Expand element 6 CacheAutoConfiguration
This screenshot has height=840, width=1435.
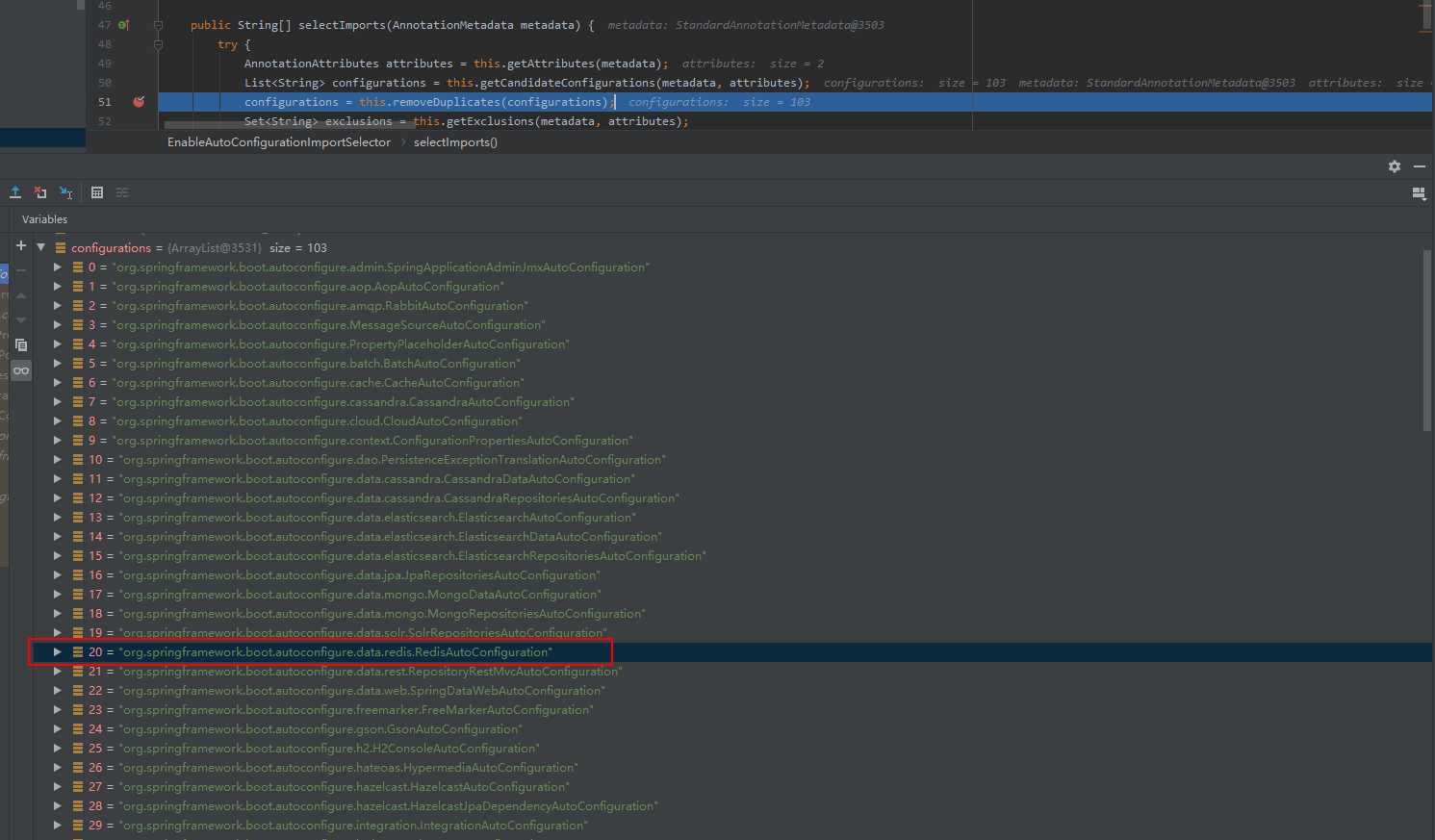pyautogui.click(x=58, y=382)
